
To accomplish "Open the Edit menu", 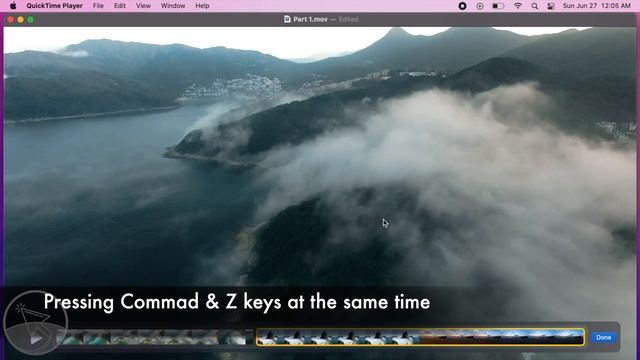I will [x=120, y=6].
